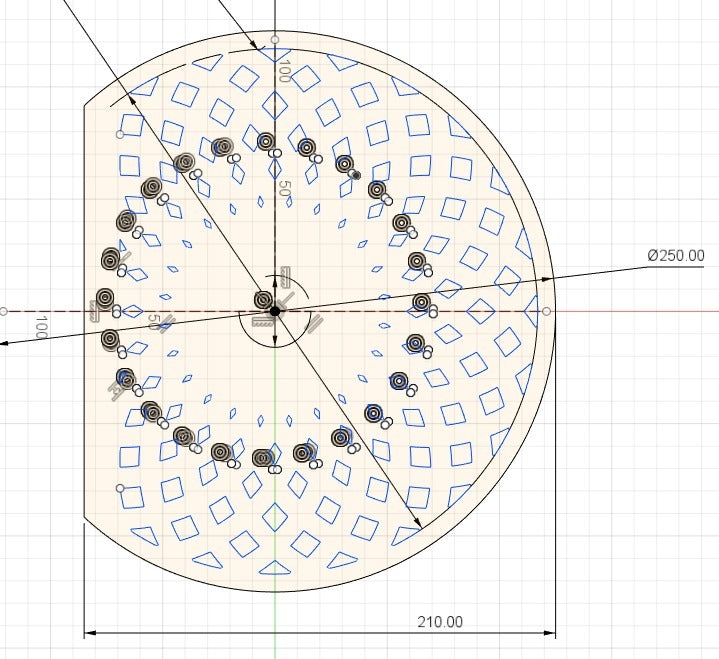Viewport: 719px width, 659px height.
Task: Click the sketch point at the far left of the horizontal axis
Action: click(x=4, y=311)
